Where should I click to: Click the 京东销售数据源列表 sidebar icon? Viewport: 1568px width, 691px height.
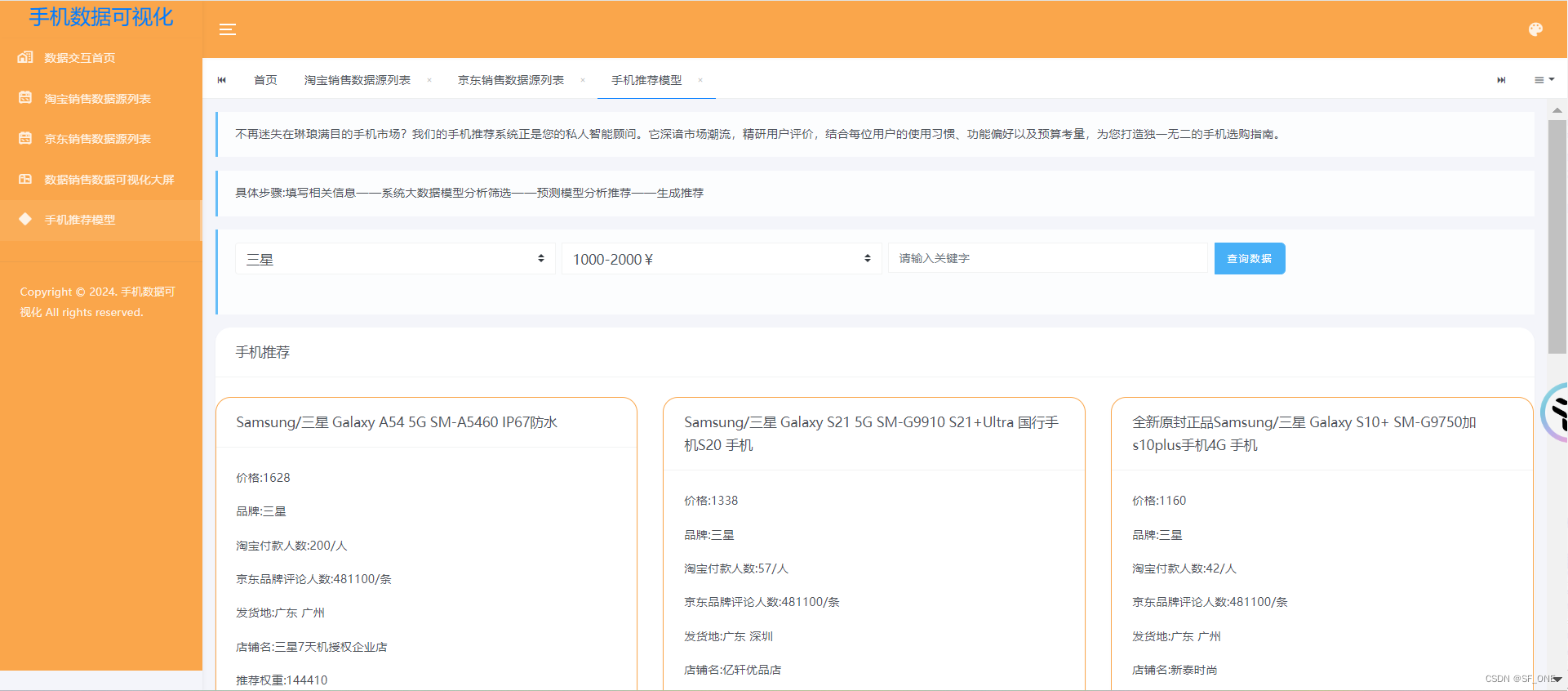(25, 138)
